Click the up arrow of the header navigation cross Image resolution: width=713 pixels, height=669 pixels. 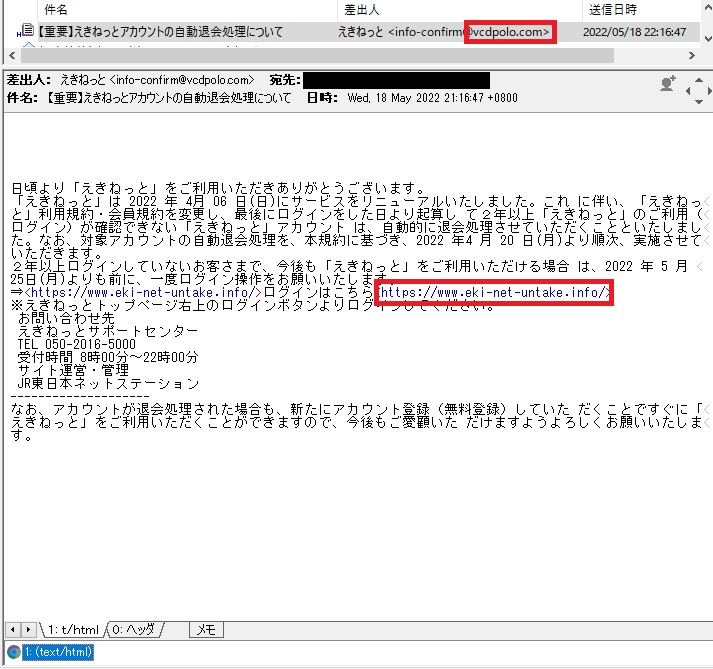(x=699, y=80)
